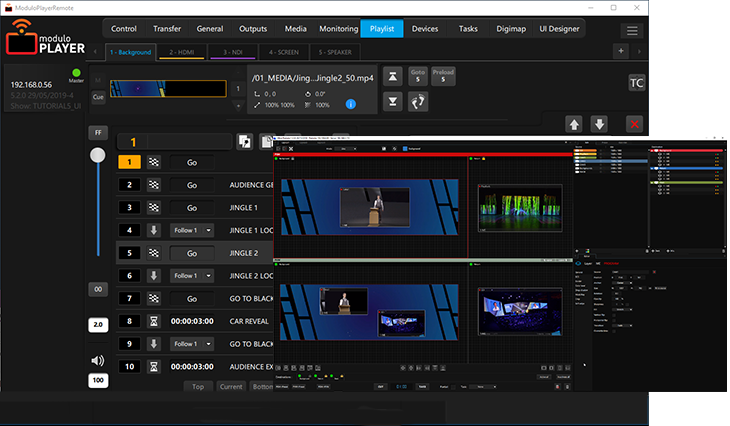Image resolution: width=730 pixels, height=426 pixels.
Task: Open the UI Designer tab
Action: (x=559, y=29)
